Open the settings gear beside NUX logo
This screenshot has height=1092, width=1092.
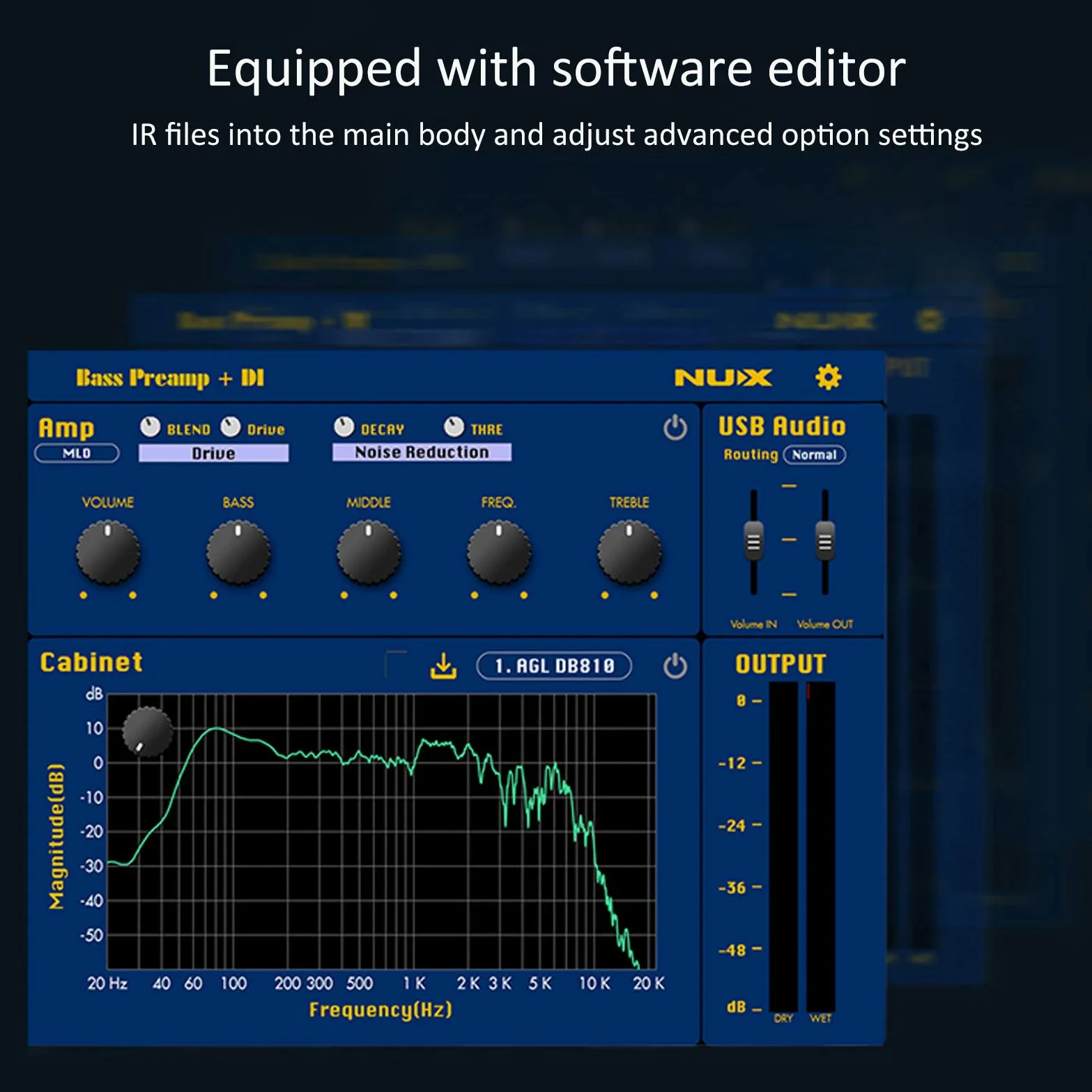pyautogui.click(x=828, y=377)
